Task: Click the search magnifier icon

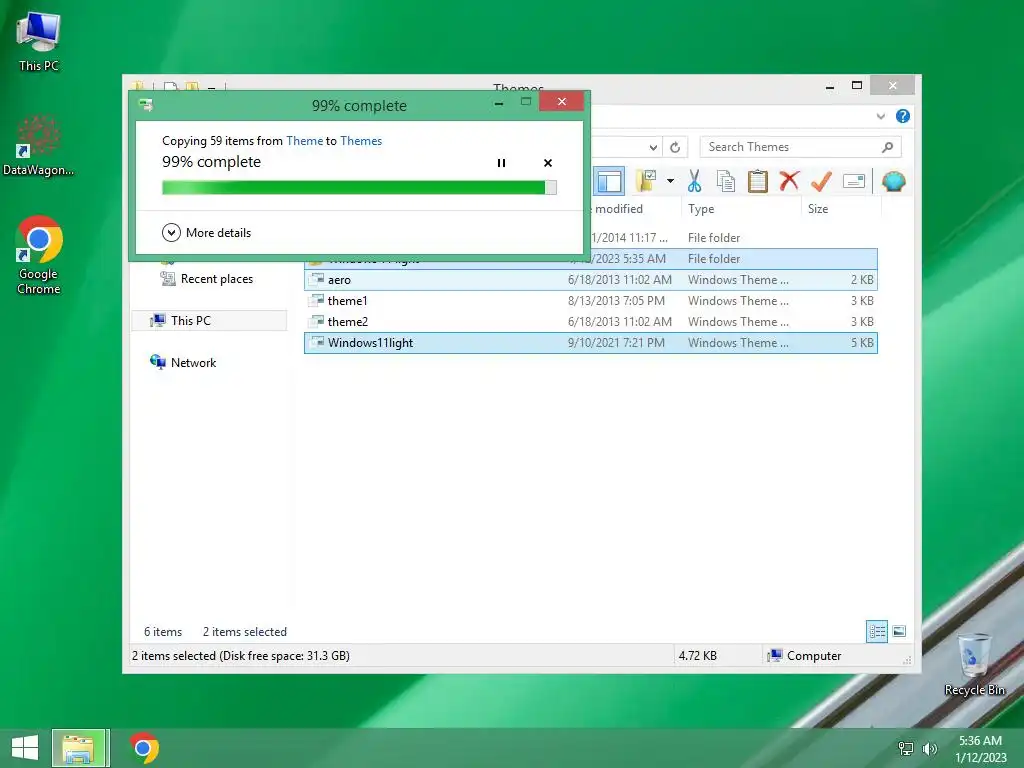Action: coord(888,147)
